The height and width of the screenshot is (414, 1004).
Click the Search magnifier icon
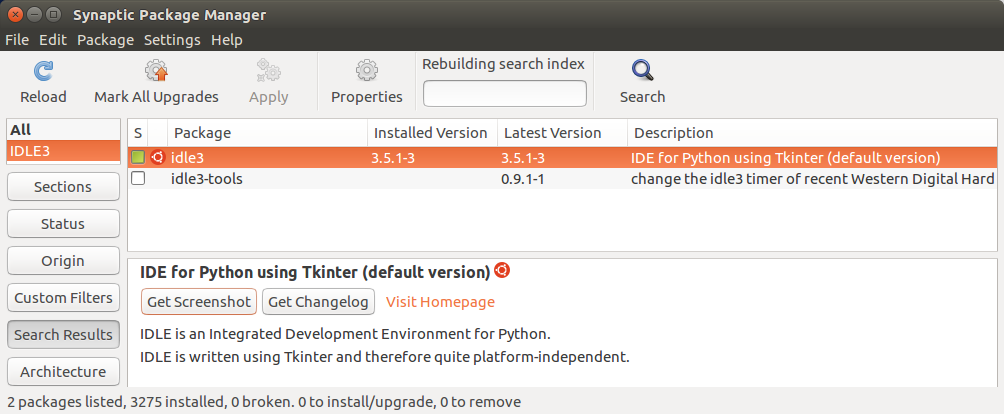click(x=642, y=70)
